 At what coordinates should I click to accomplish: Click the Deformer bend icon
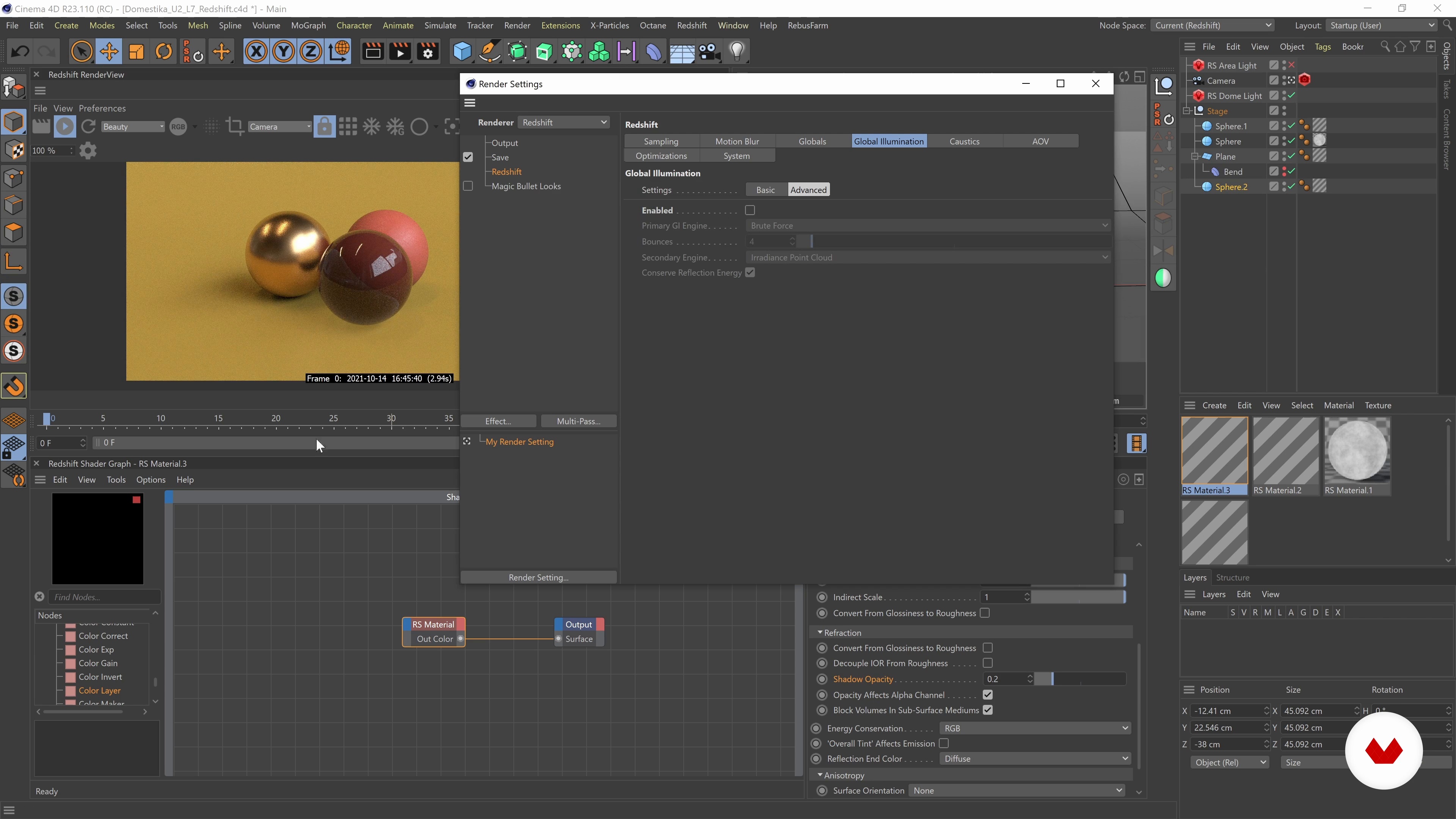pyautogui.click(x=653, y=52)
